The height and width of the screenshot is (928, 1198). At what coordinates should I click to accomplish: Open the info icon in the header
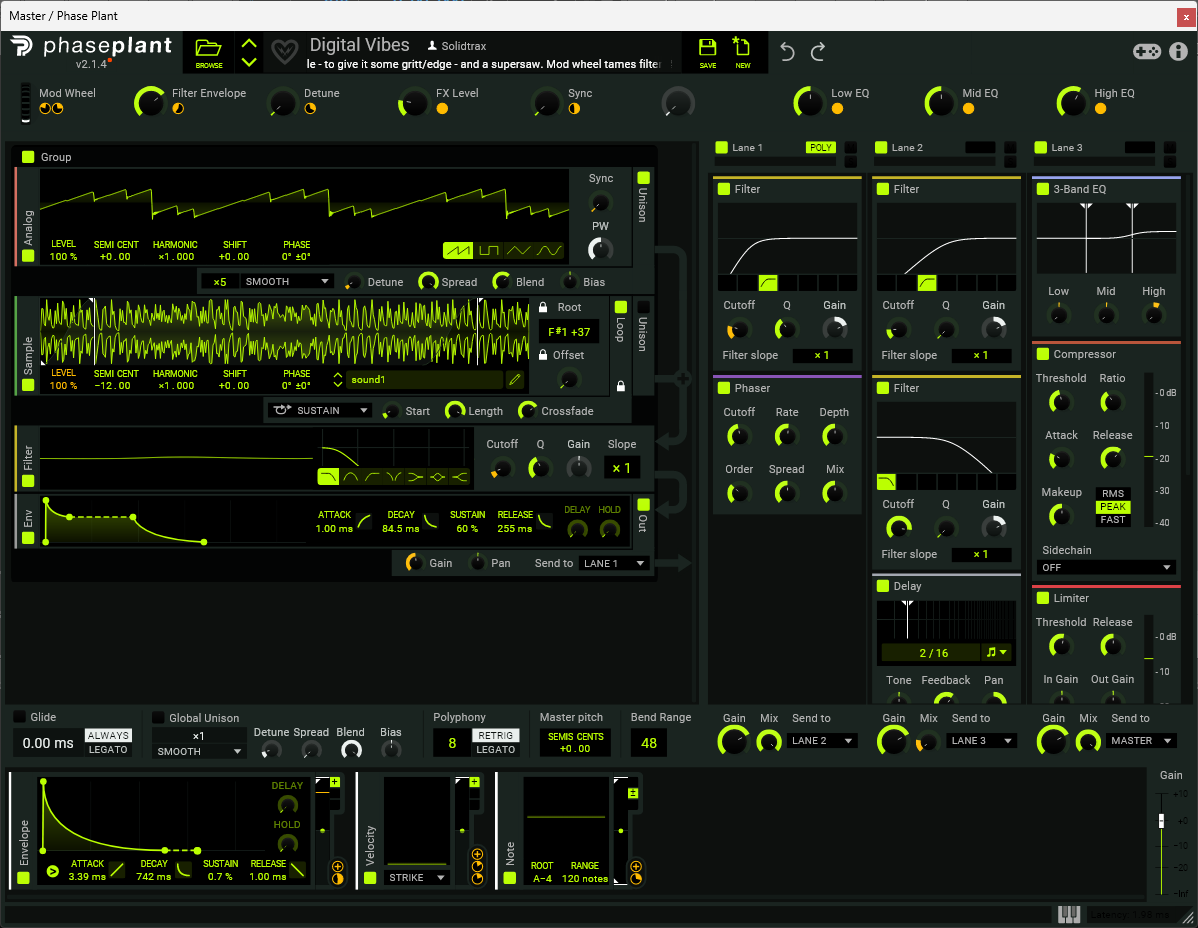point(1178,51)
